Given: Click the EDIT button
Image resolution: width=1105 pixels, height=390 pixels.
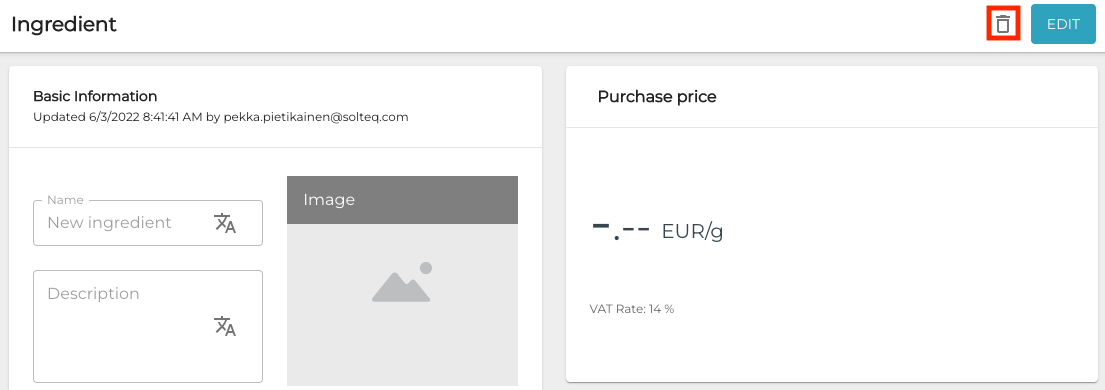Looking at the screenshot, I should (x=1063, y=24).
